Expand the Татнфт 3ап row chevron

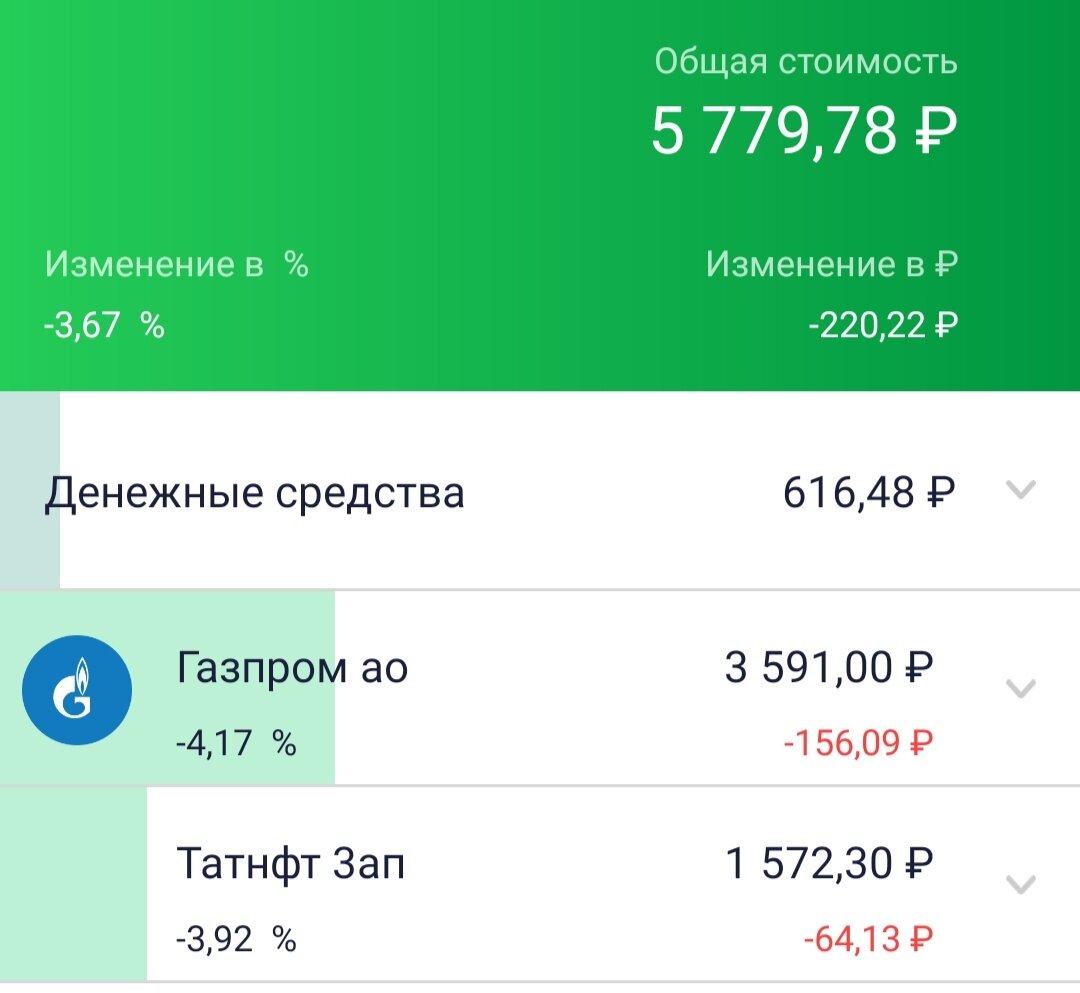click(x=1021, y=884)
